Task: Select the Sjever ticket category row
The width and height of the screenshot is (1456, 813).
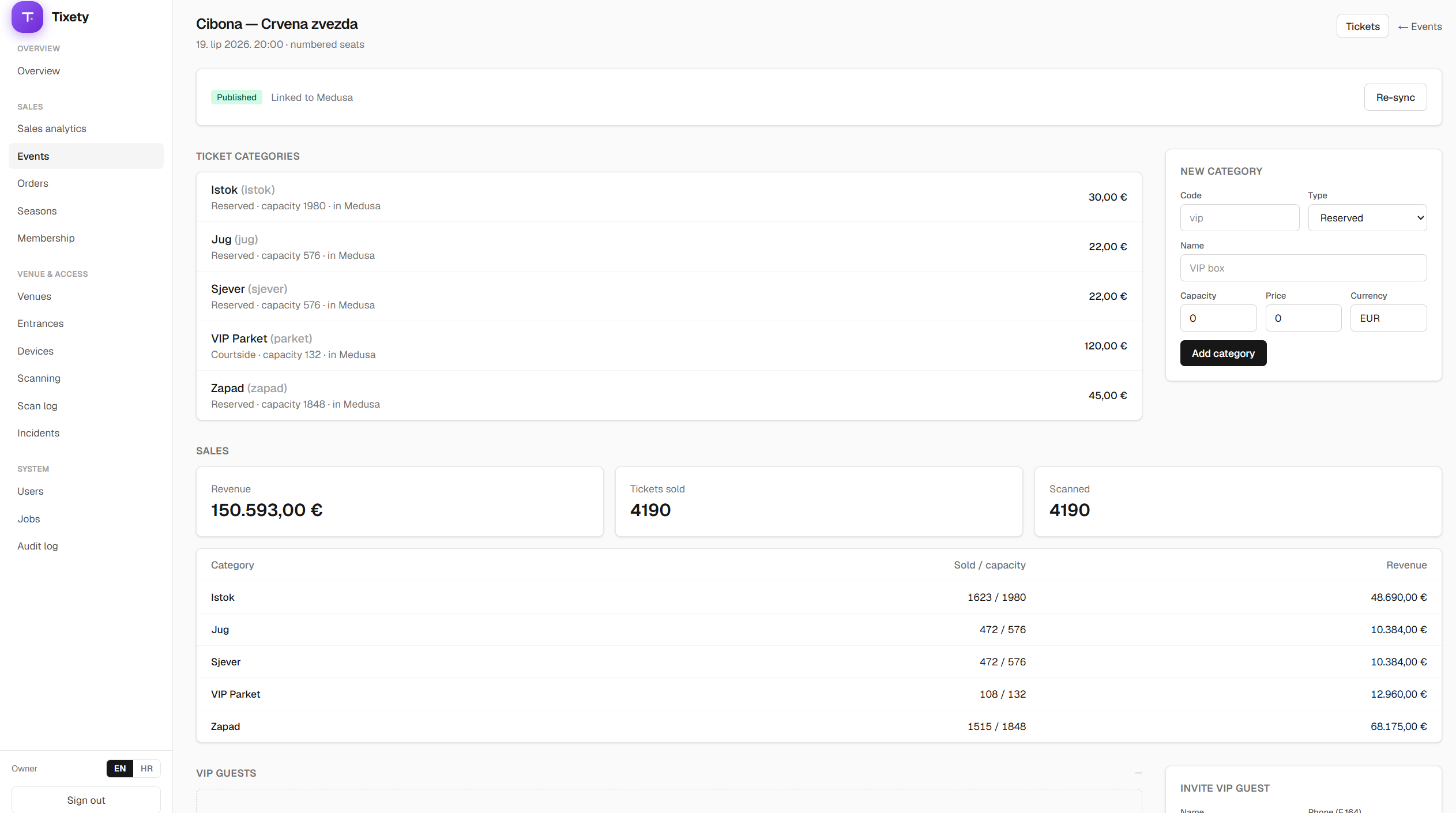Action: (x=669, y=296)
